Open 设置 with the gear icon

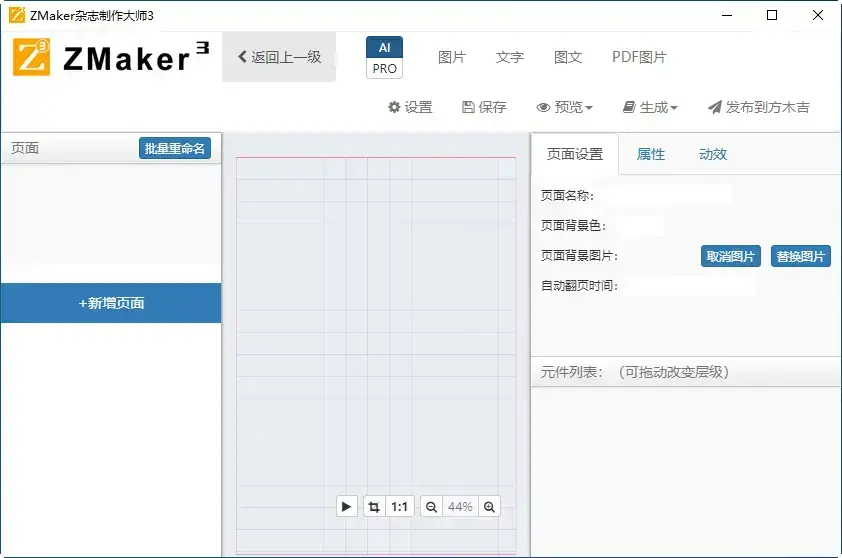(x=410, y=107)
